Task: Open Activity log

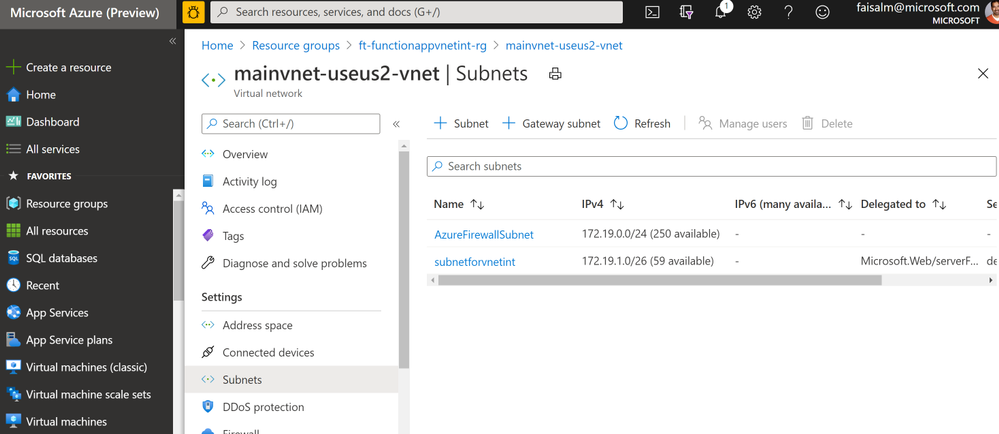Action: tap(250, 182)
